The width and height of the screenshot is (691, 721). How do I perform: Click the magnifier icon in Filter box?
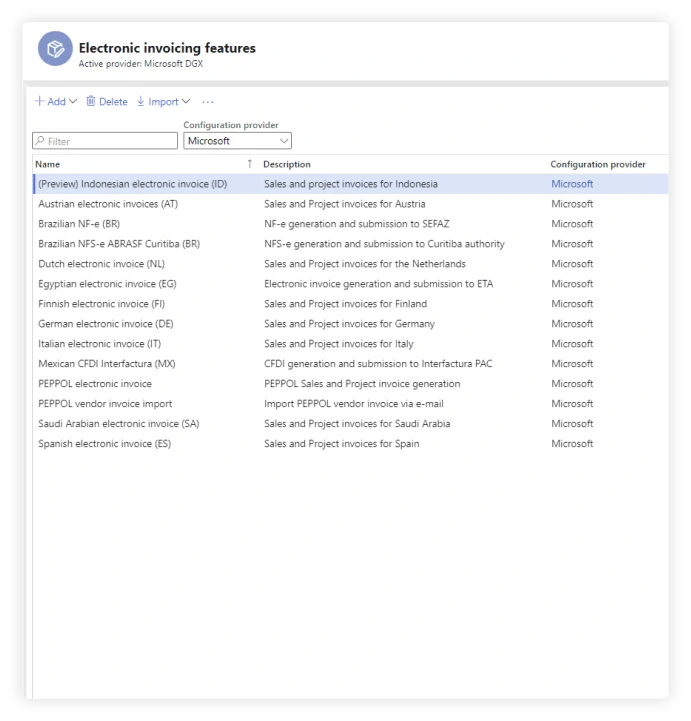pyautogui.click(x=40, y=141)
